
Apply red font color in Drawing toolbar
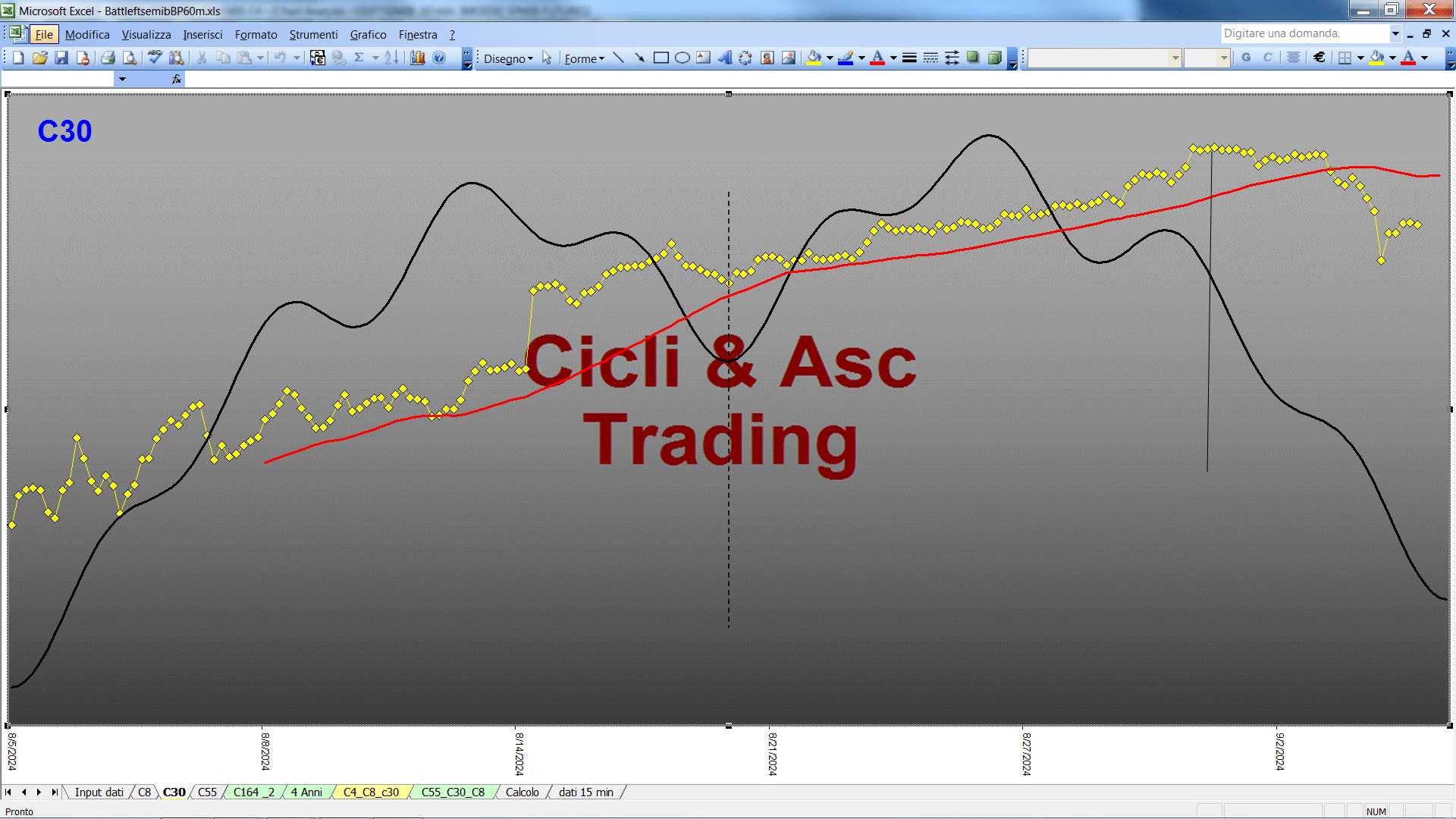coord(878,58)
